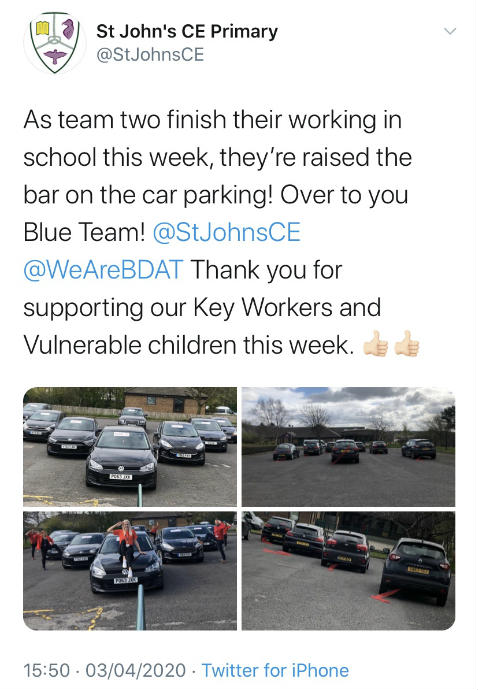Follow the @WeAreBDAT mention link
Viewport: 478px width, 690px height.
[x=103, y=270]
